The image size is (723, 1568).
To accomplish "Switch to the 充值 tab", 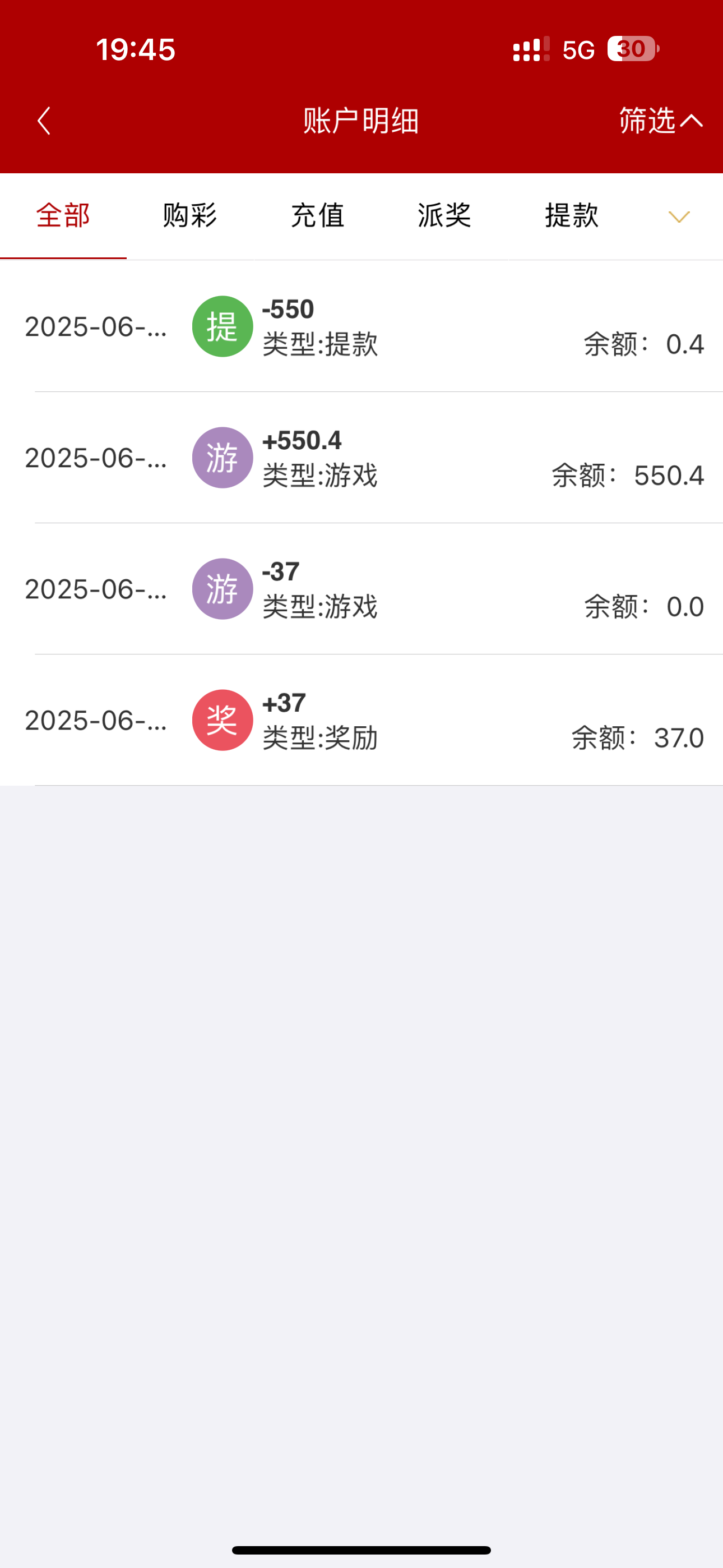I will 317,215.
